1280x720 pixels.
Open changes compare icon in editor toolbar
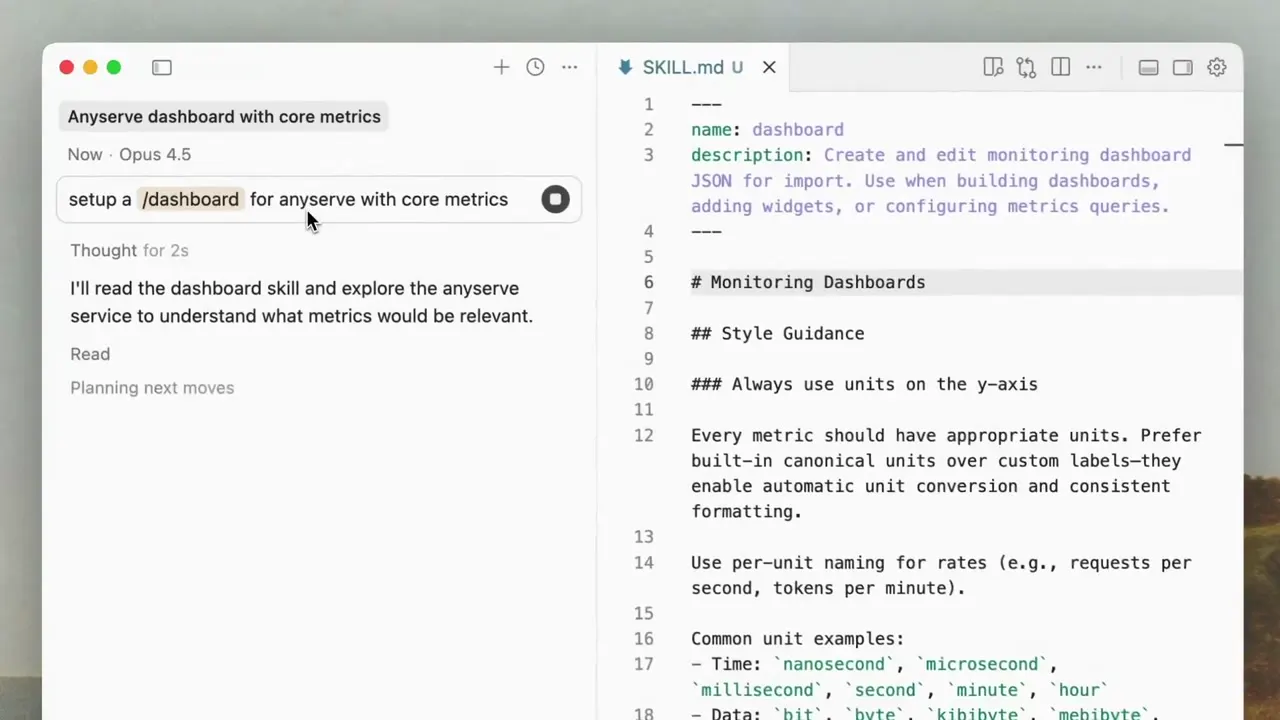pyautogui.click(x=1026, y=67)
